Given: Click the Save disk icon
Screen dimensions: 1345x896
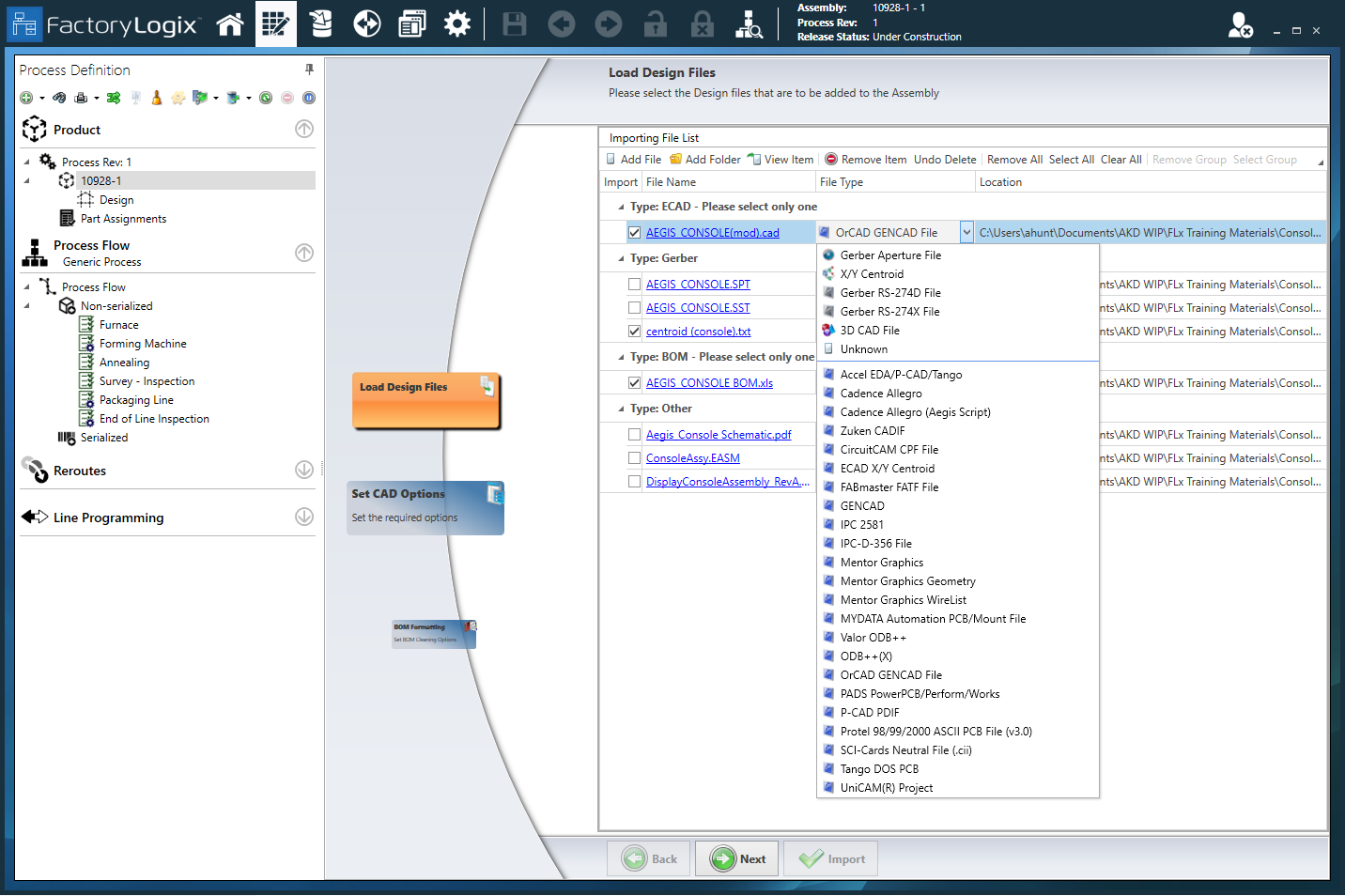Looking at the screenshot, I should [x=515, y=24].
